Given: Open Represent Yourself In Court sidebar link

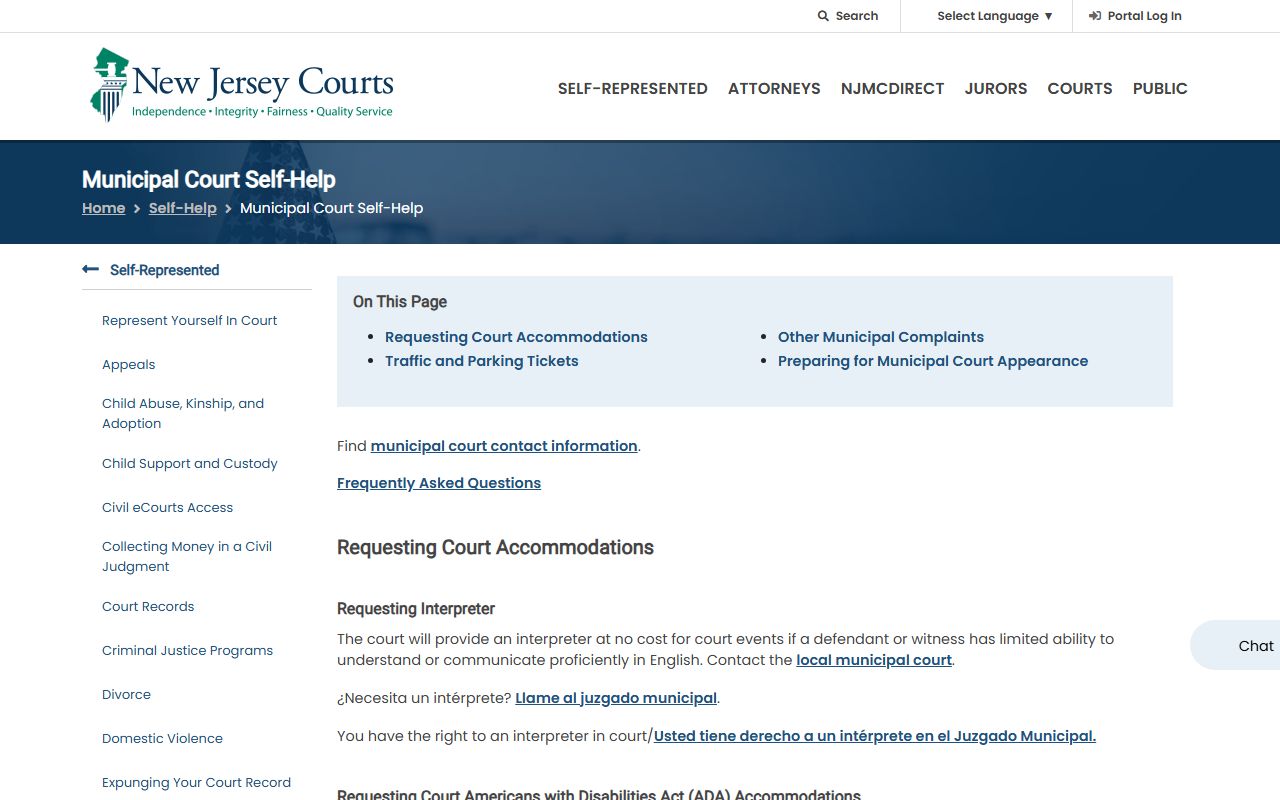Looking at the screenshot, I should coord(190,321).
